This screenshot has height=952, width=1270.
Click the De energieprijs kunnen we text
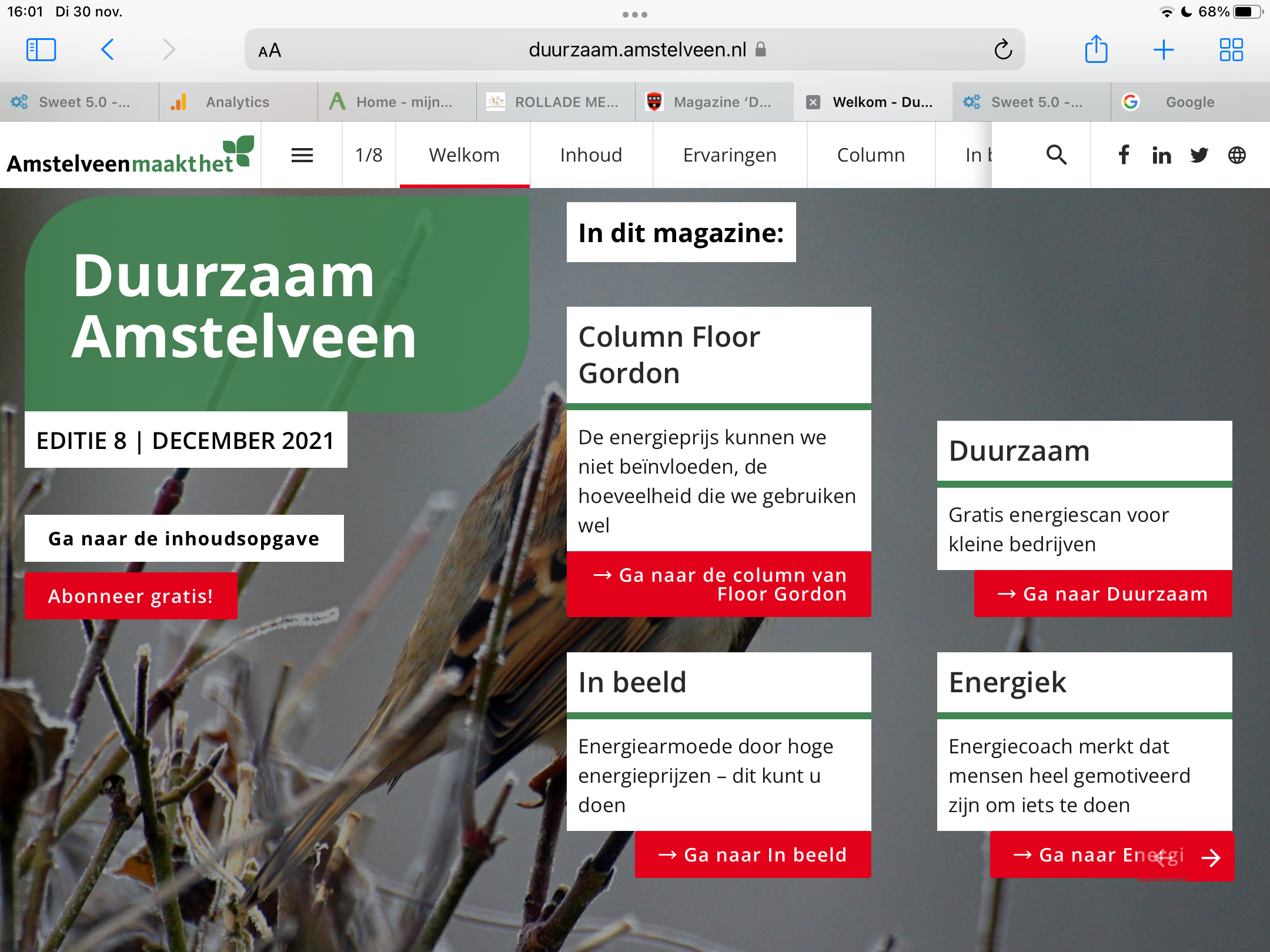click(x=717, y=481)
